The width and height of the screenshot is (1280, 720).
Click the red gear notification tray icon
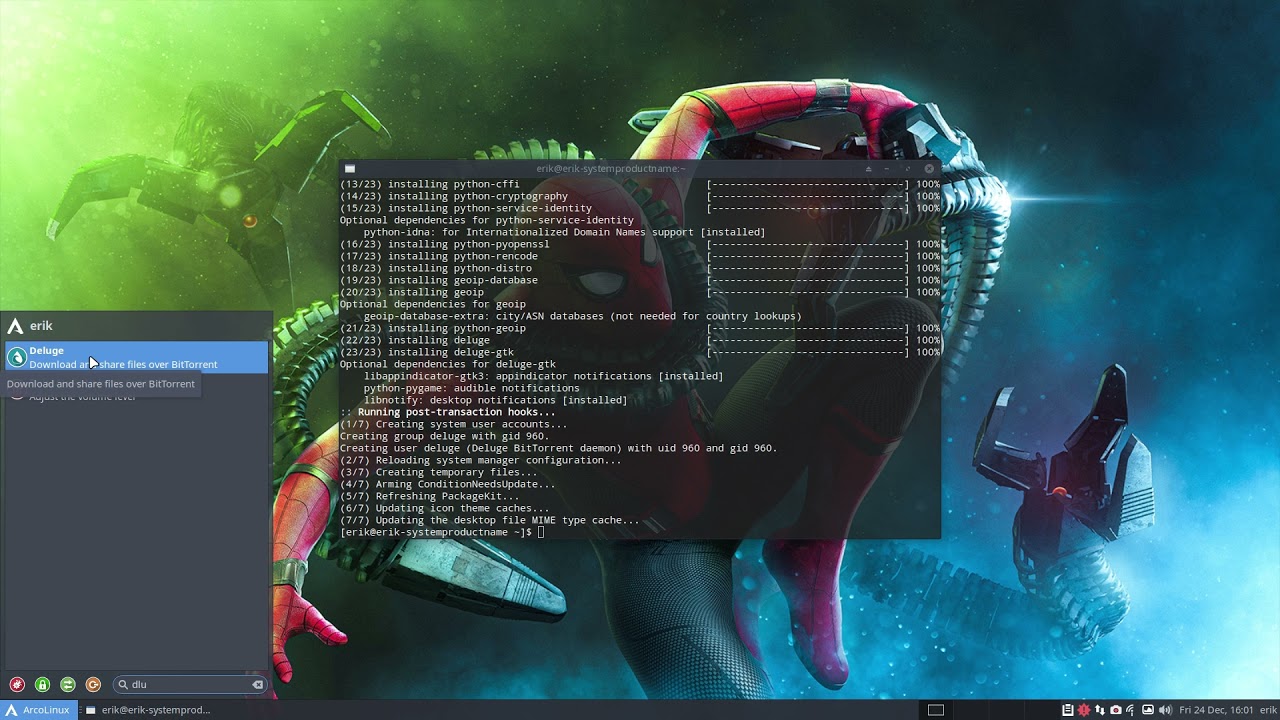click(x=1083, y=710)
